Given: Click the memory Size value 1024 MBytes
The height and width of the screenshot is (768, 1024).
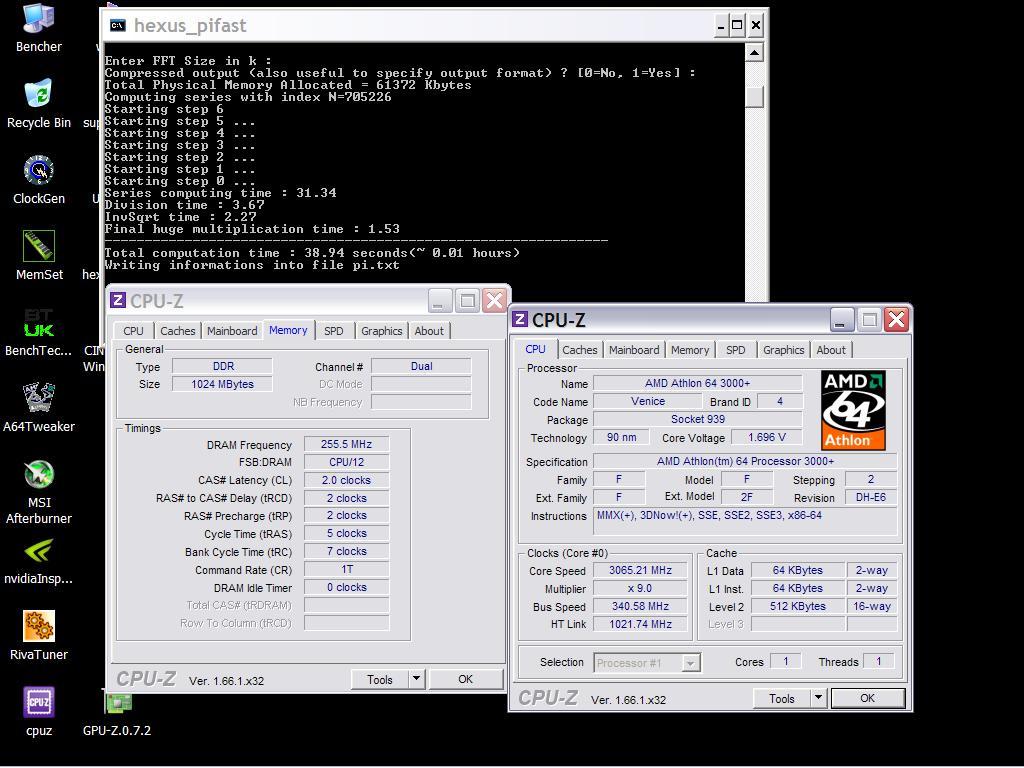Looking at the screenshot, I should click(222, 384).
